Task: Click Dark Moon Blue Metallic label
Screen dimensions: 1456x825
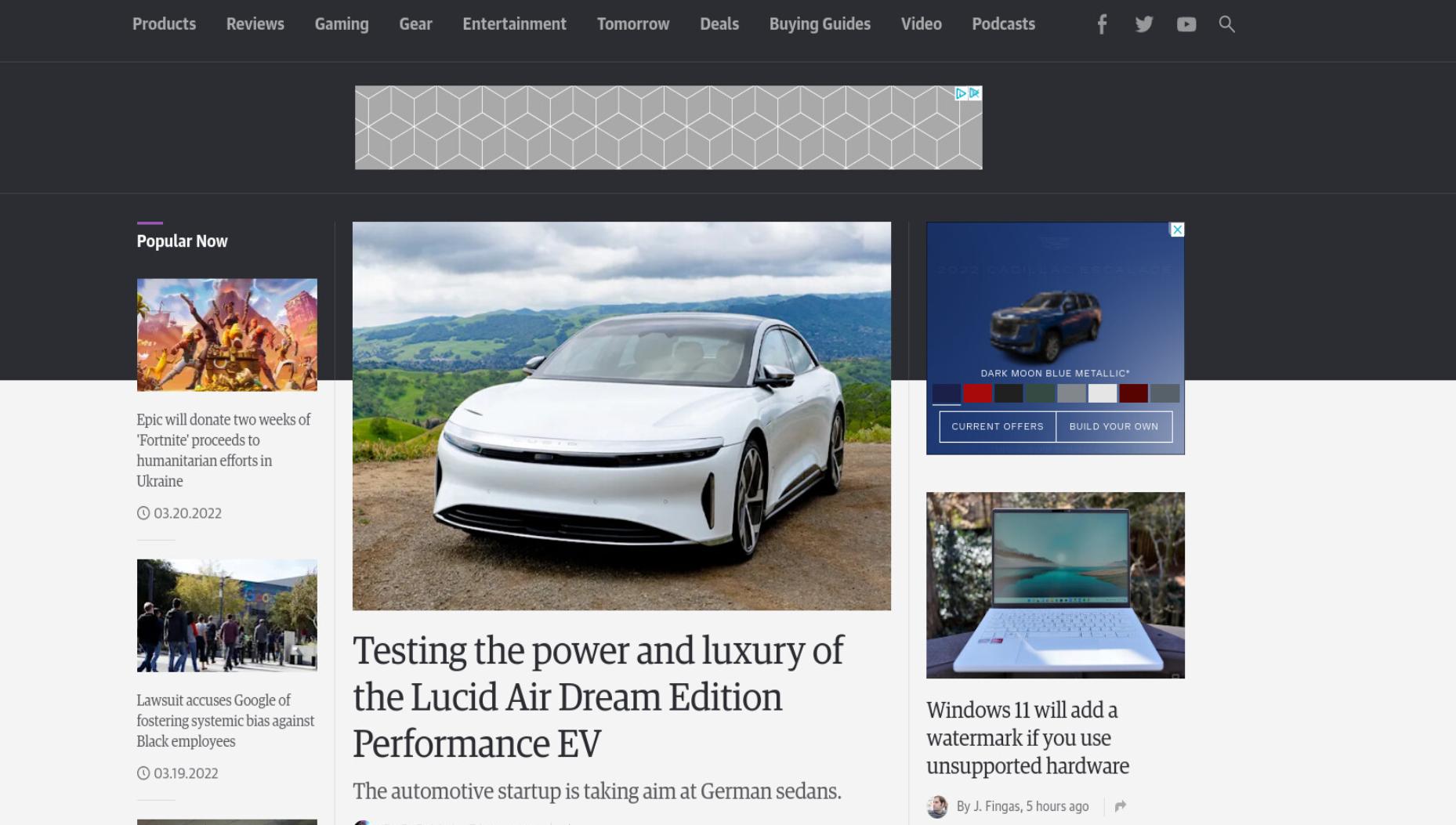Action: (x=1055, y=374)
